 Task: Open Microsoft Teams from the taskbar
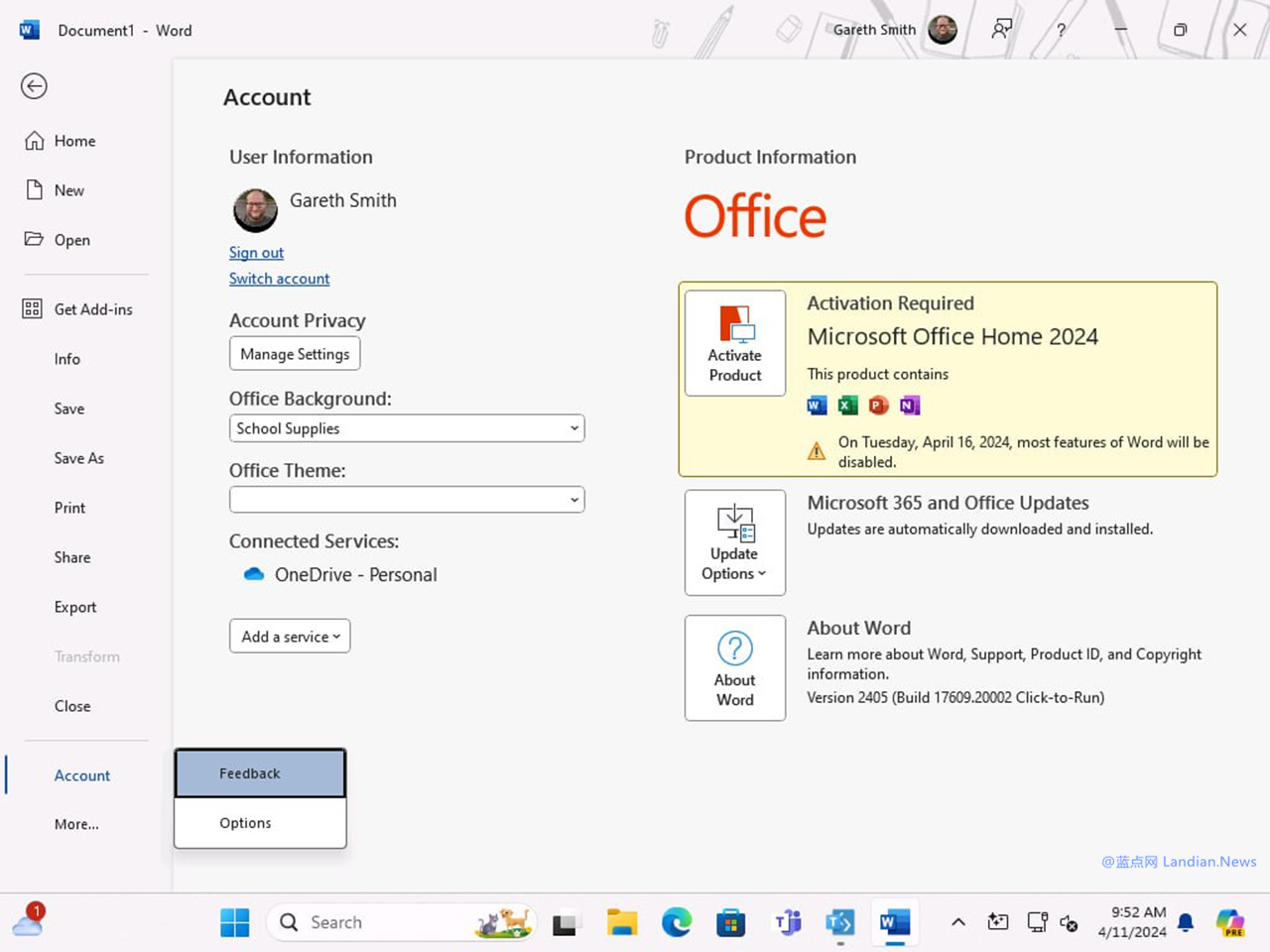pos(787,922)
